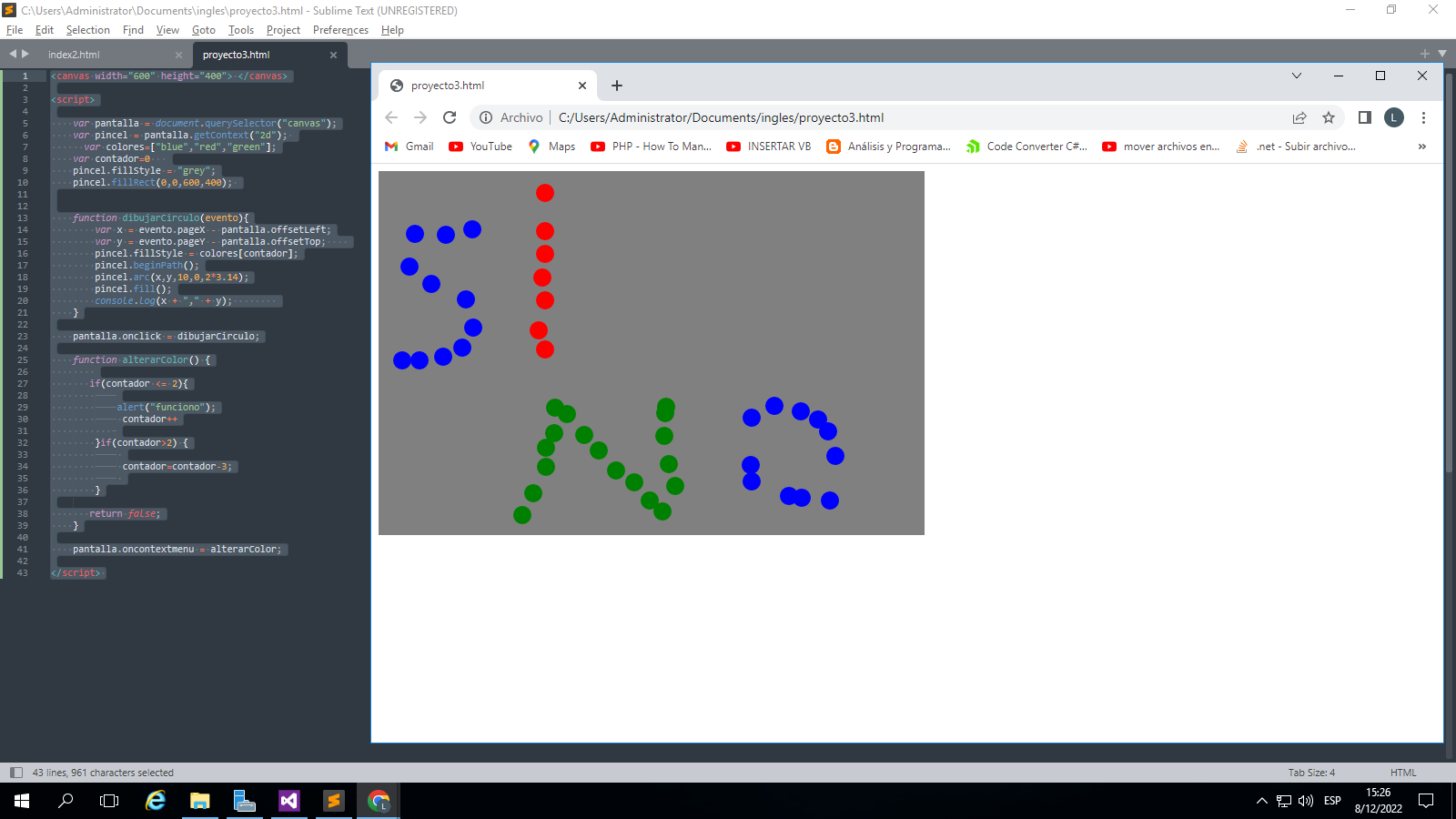The image size is (1456, 819).
Task: Show hidden system tray icons
Action: coord(1261,801)
